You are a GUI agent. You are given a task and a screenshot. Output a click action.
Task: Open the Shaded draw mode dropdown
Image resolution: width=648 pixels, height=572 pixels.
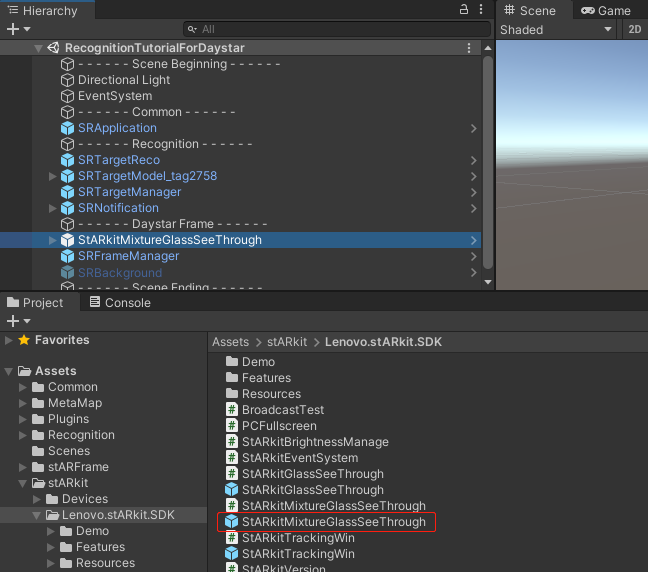click(x=555, y=30)
